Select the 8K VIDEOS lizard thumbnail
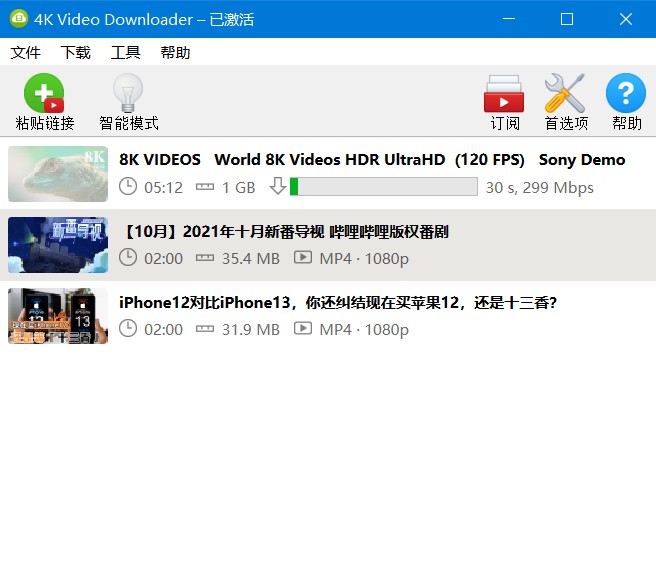656x563 pixels. click(x=58, y=174)
